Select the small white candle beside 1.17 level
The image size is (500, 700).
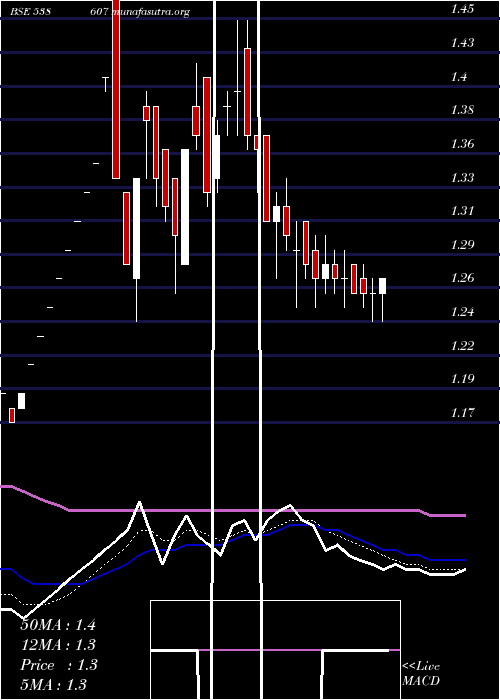21,401
